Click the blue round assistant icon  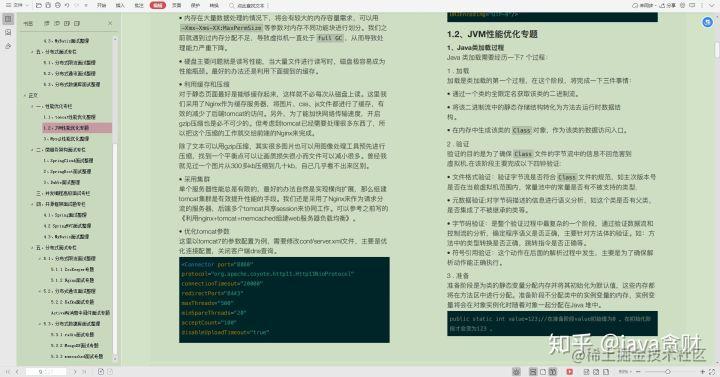click(708, 22)
